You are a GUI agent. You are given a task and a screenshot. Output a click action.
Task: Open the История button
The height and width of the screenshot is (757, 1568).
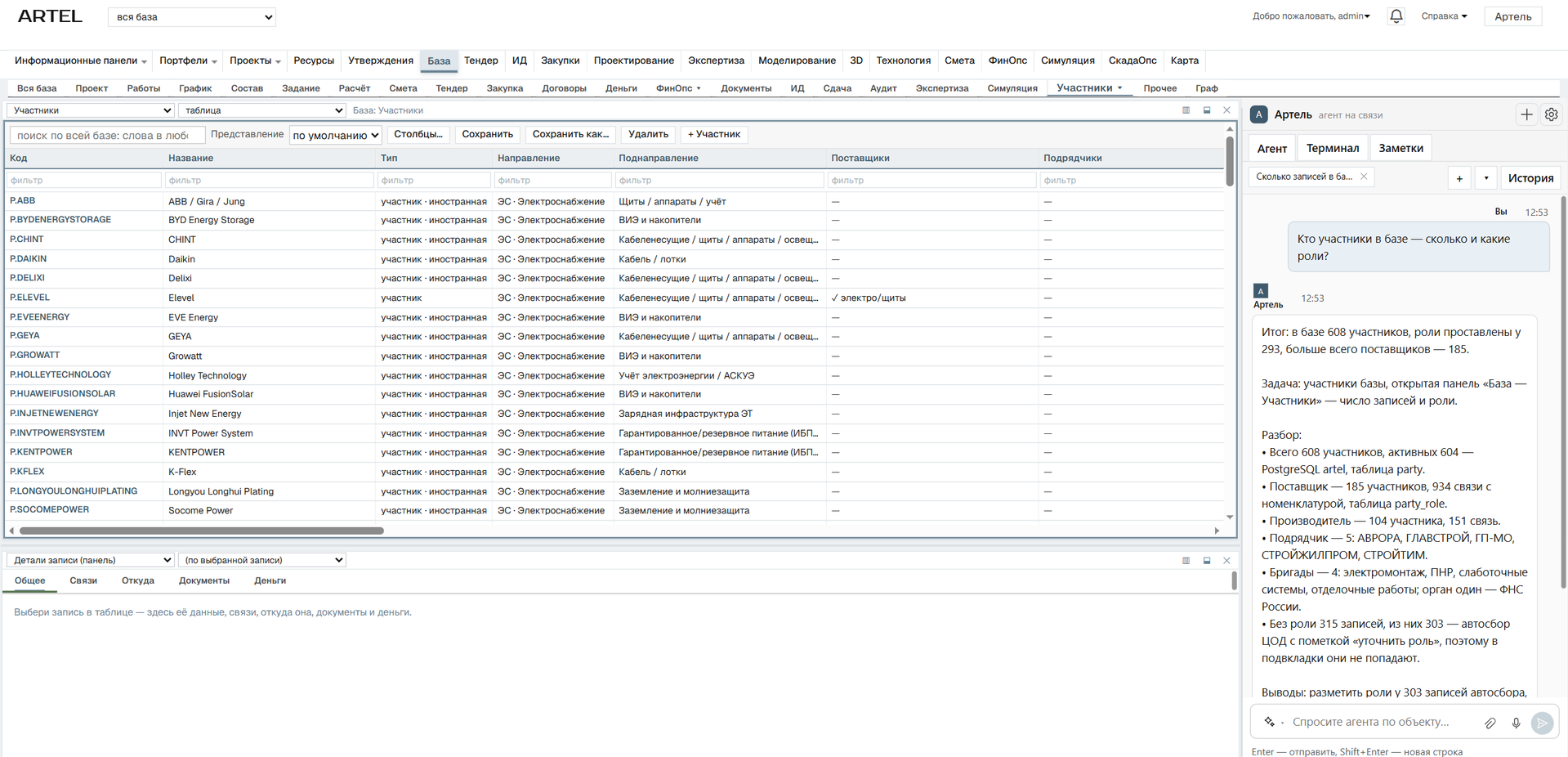(1530, 178)
